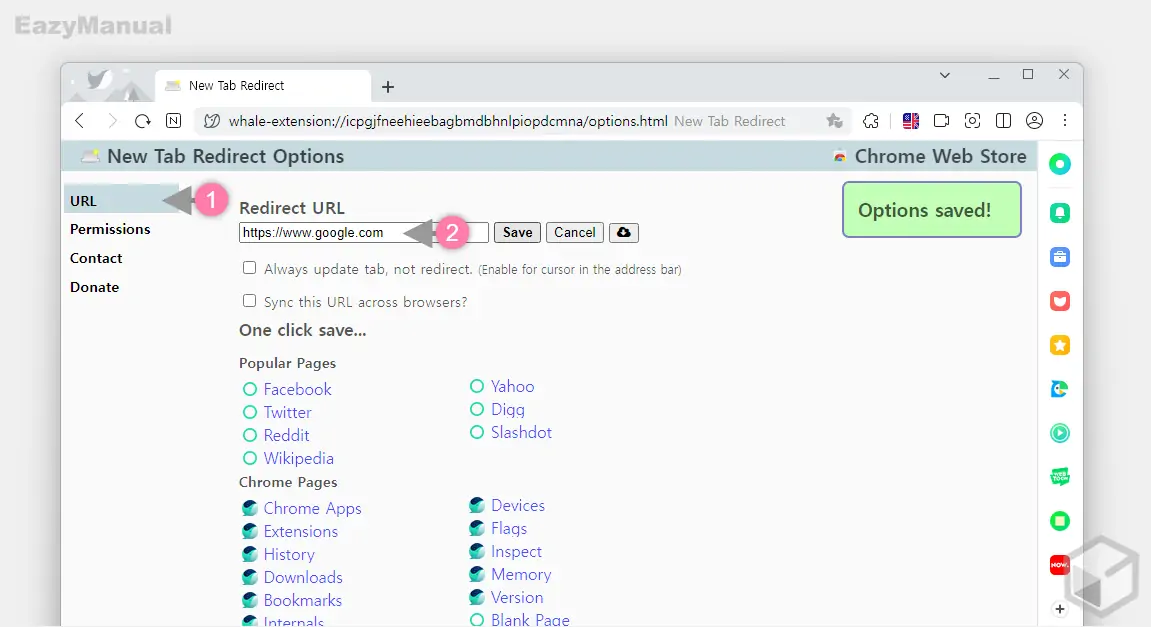
Task: Select the New Tab Redirect browser tab
Action: point(263,86)
